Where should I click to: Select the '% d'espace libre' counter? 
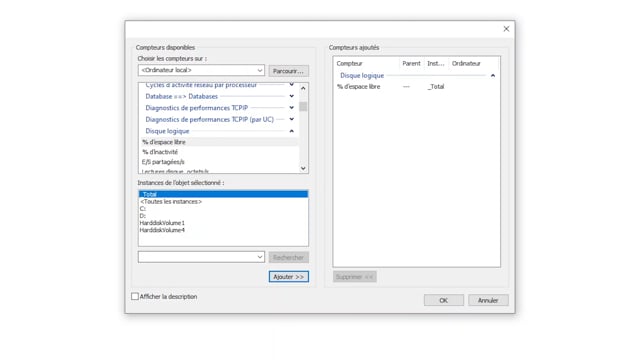tap(219, 142)
